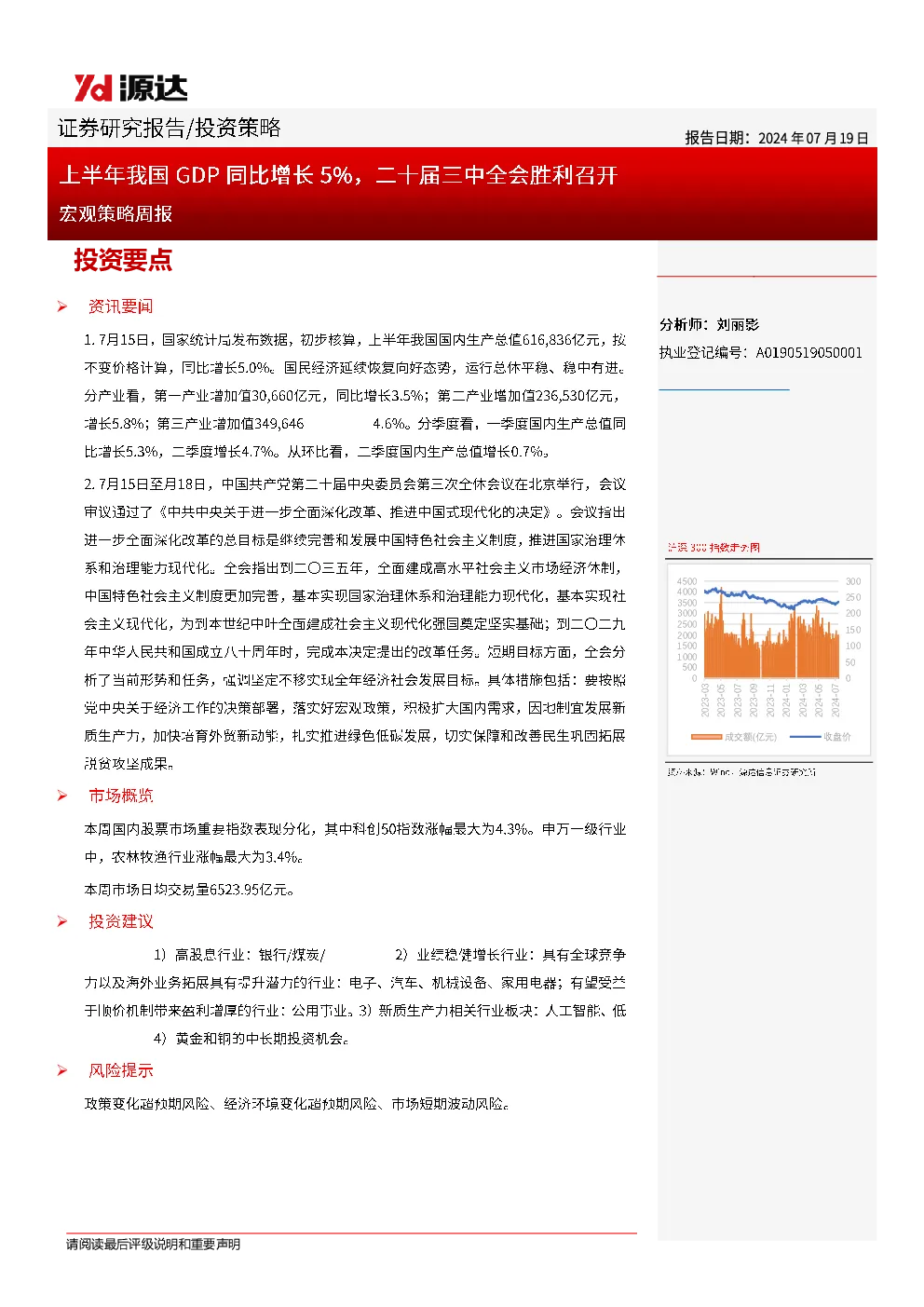
Task: Click the line starting 中，农林牧渔行业涨幅最大
Action: [194, 856]
